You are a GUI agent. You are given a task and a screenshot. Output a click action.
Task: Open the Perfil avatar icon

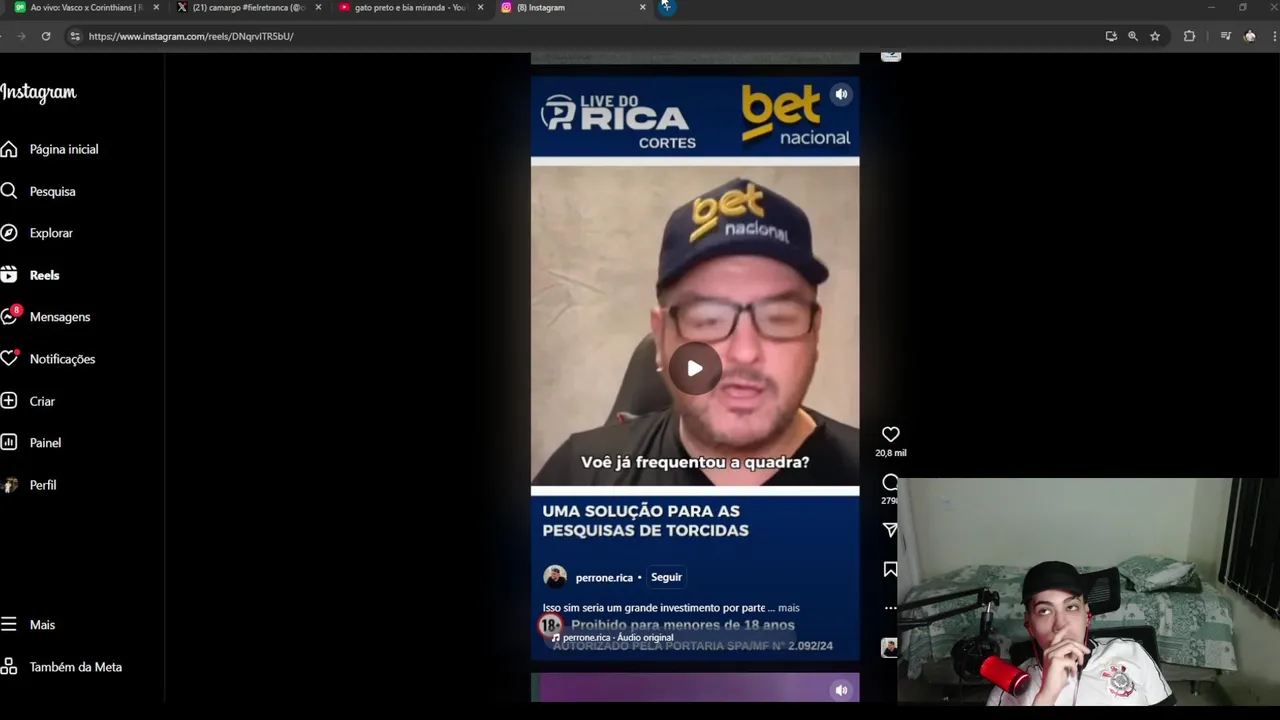pyautogui.click(x=10, y=485)
